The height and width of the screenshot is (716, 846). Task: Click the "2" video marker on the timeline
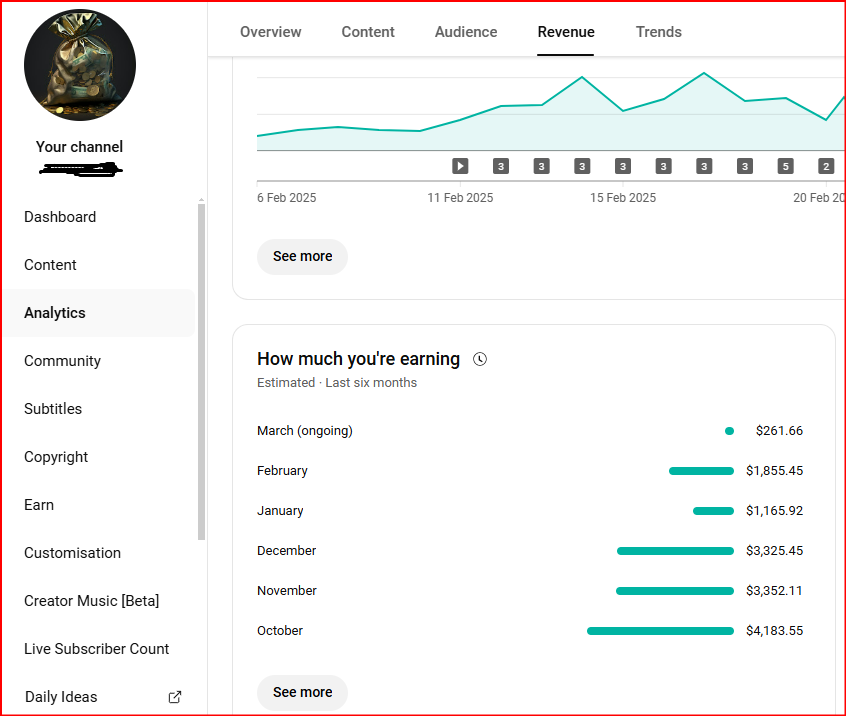826,166
